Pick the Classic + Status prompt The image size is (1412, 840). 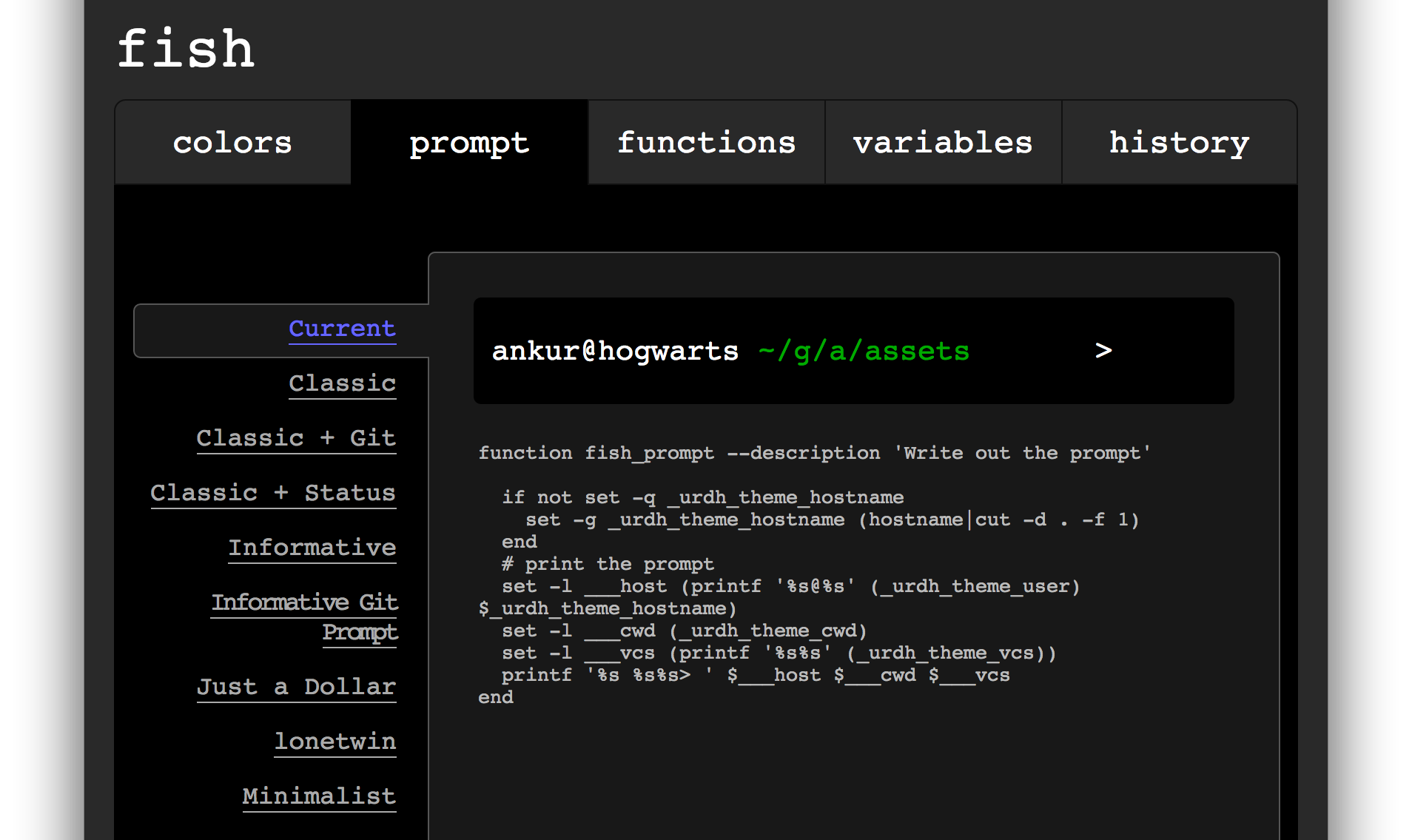click(273, 493)
